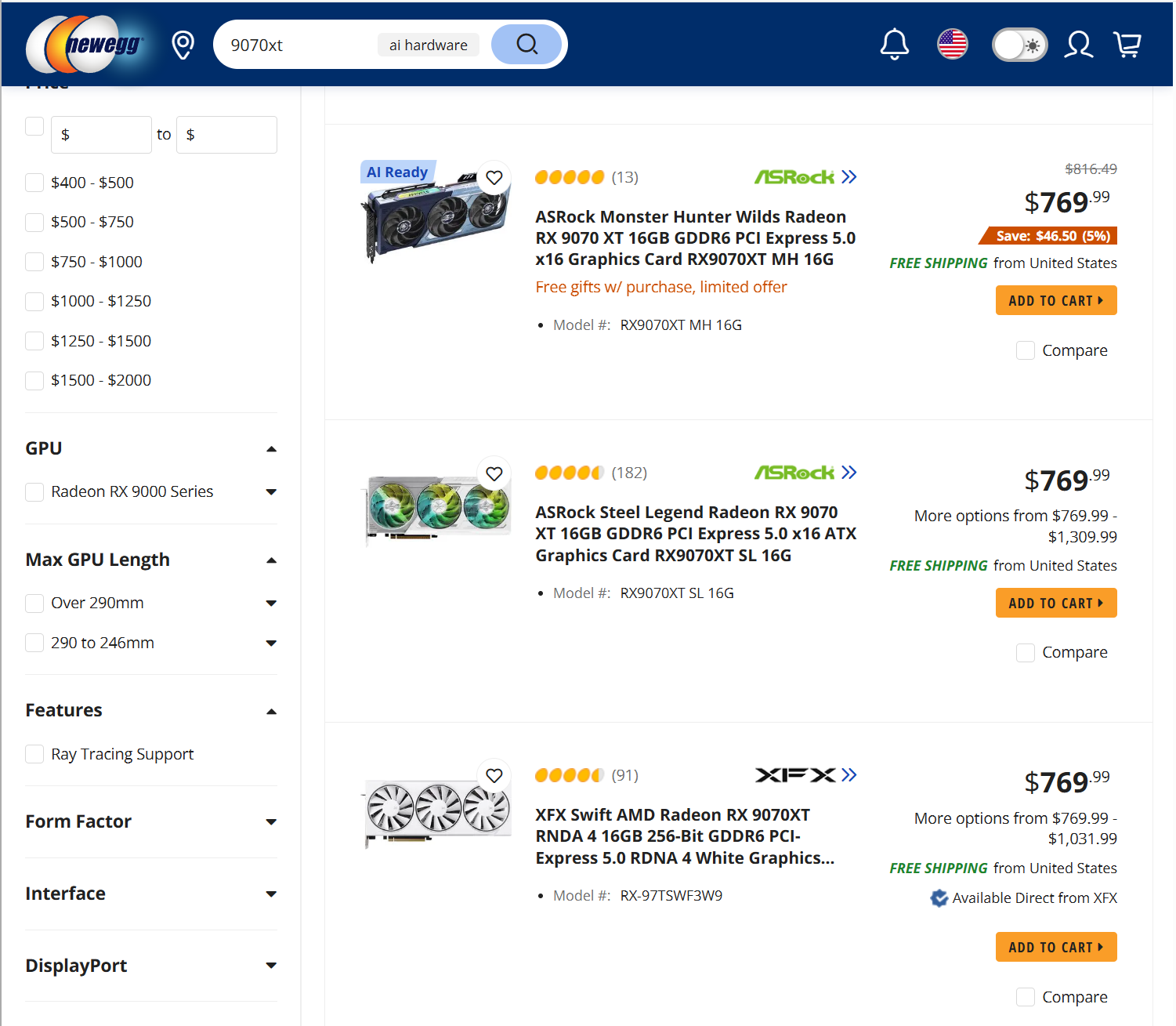The image size is (1176, 1026).
Task: Click the AI Ready badge
Action: pos(397,172)
